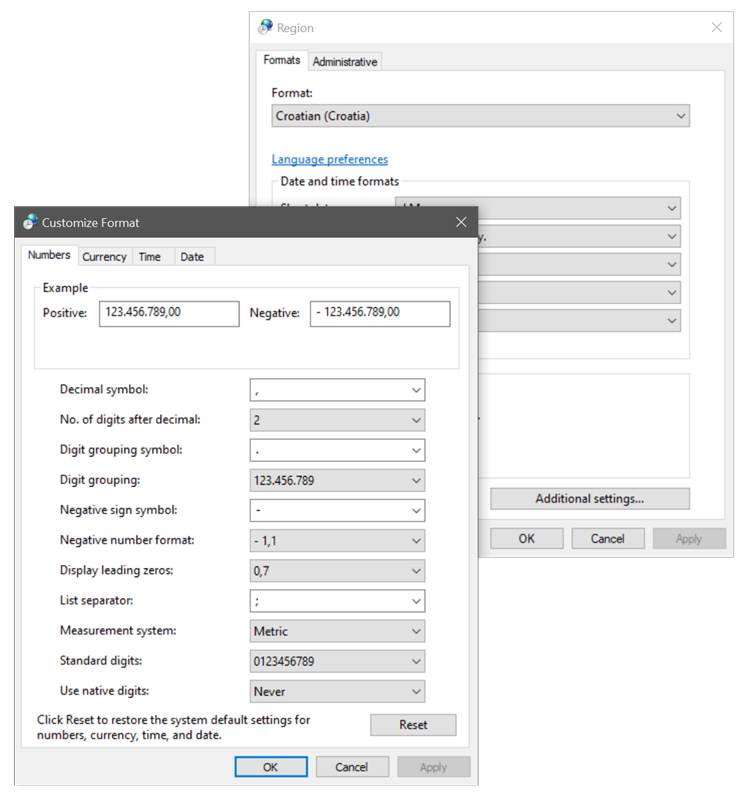Image resolution: width=748 pixels, height=800 pixels.
Task: Open the Administrative tab in Region
Action: [345, 62]
